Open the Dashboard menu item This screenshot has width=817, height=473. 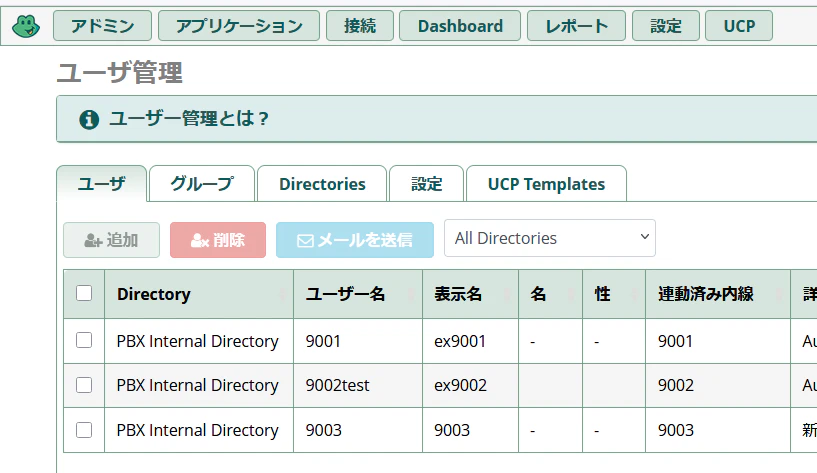pos(460,26)
